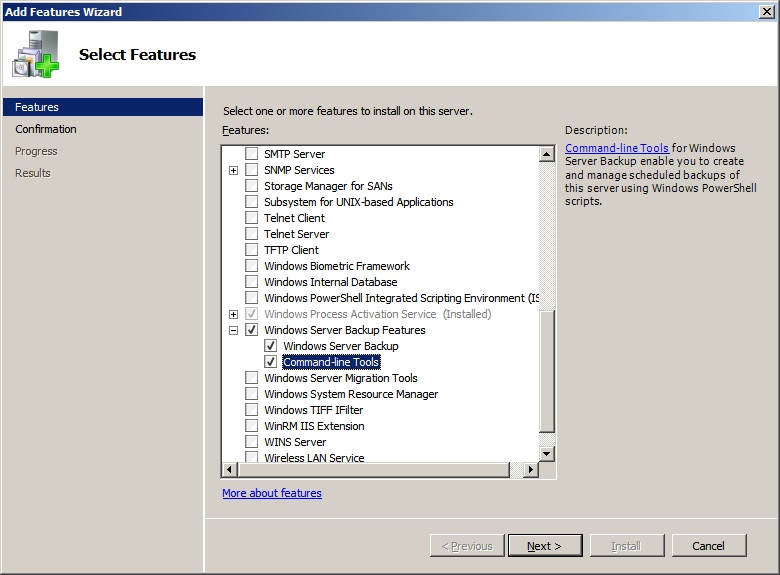Click the Next button
This screenshot has height=575, width=780.
click(545, 546)
